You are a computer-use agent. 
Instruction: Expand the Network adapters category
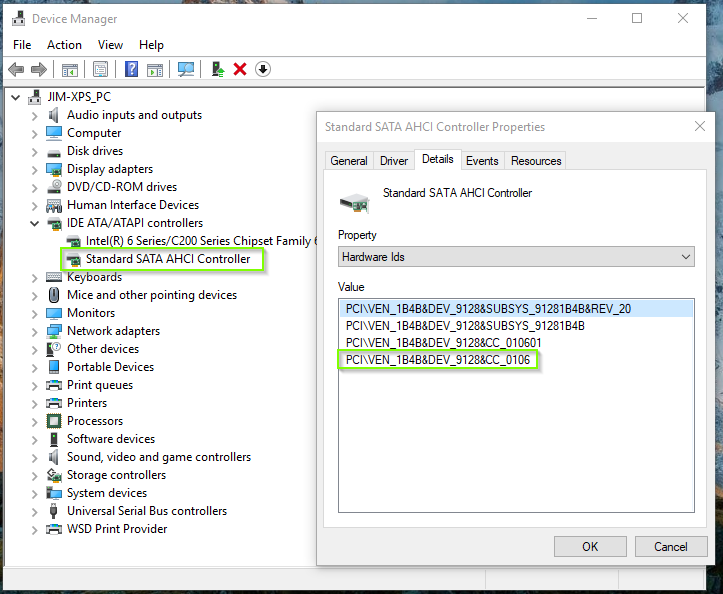pyautogui.click(x=35, y=331)
